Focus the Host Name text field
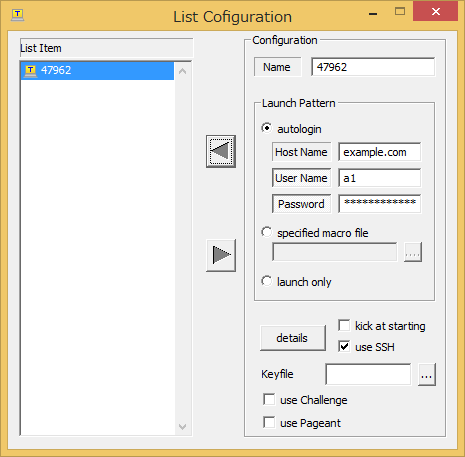465x457 pixels. pos(379,152)
